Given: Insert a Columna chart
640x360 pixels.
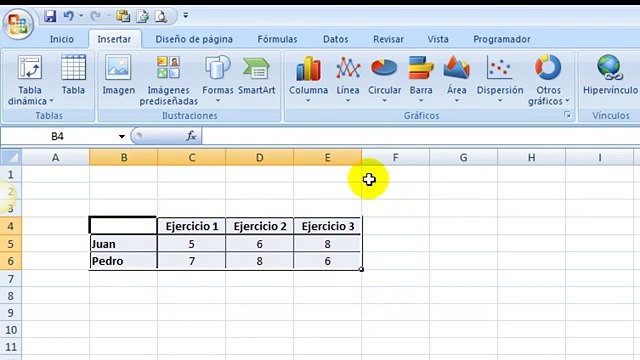Looking at the screenshot, I should pos(308,79).
